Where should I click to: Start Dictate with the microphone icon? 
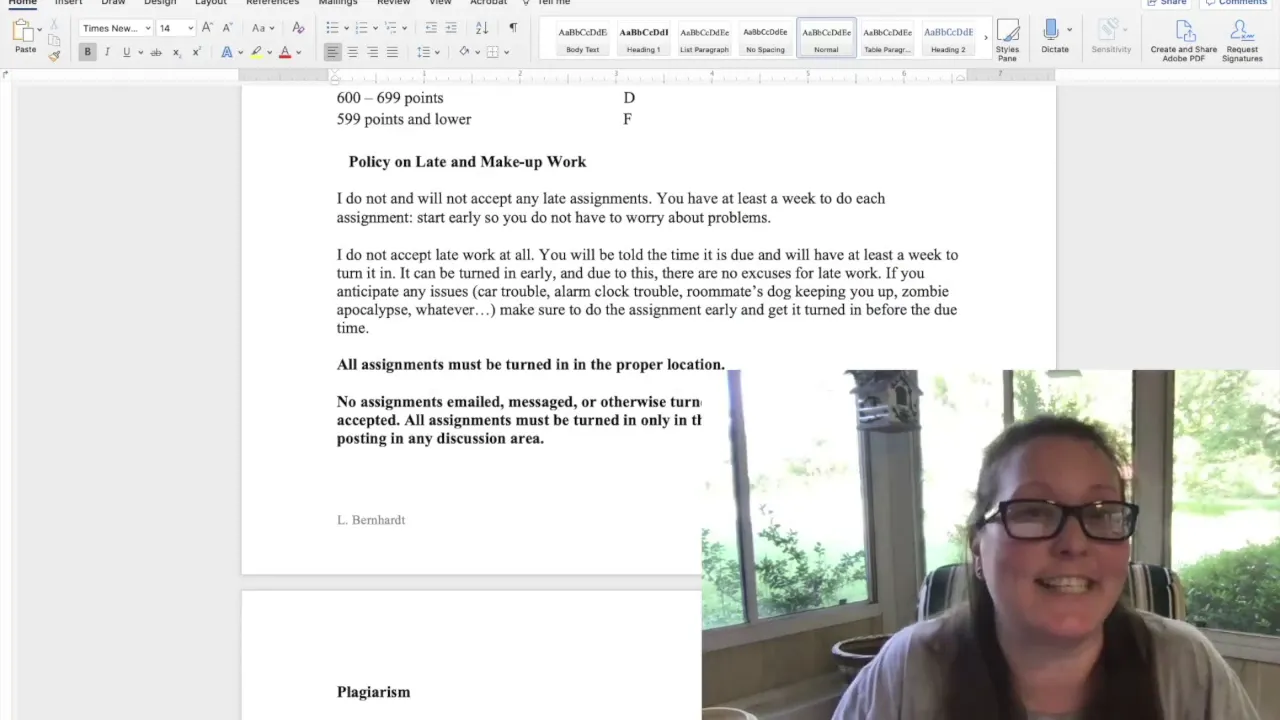click(x=1050, y=30)
